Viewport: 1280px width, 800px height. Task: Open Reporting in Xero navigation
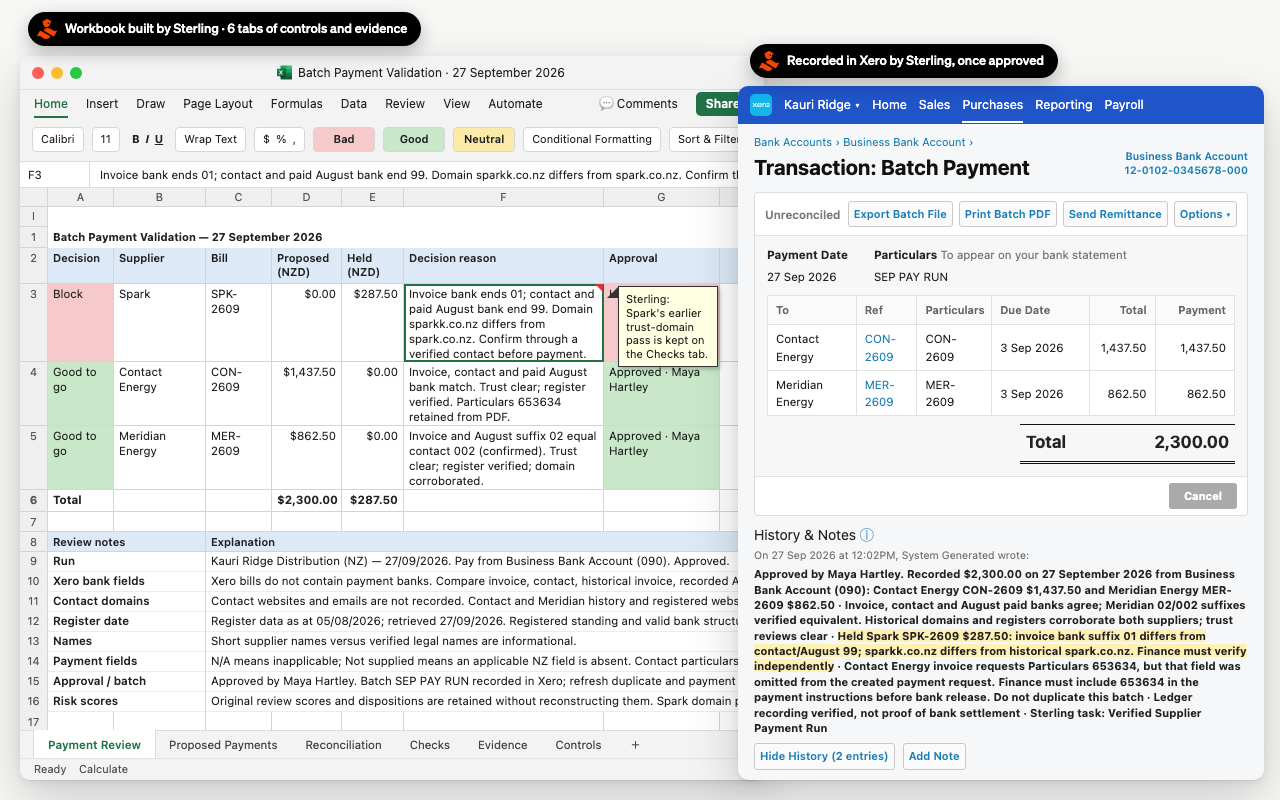click(1063, 104)
